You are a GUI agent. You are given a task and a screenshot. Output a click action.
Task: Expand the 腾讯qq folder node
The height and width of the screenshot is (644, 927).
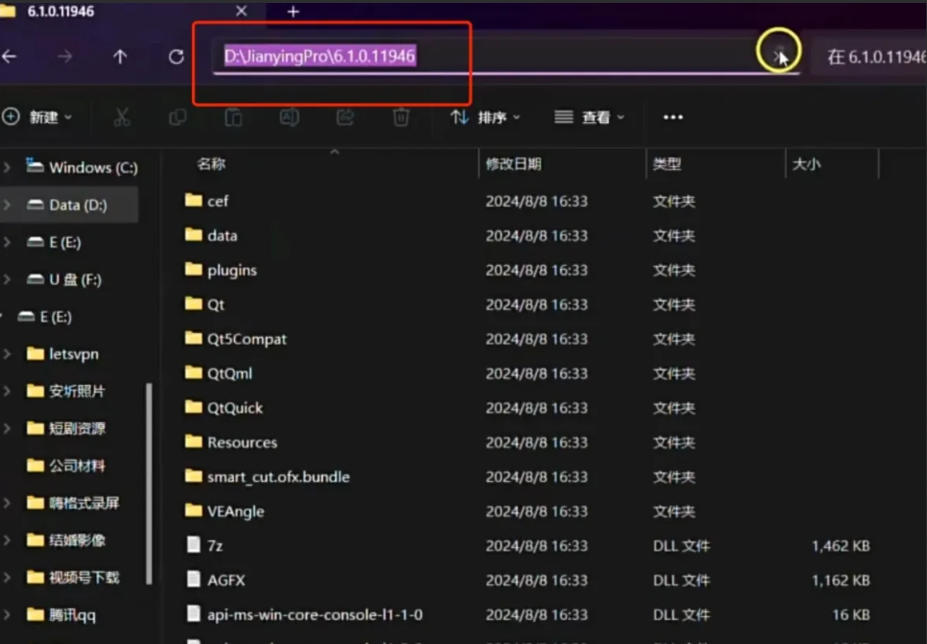[x=7, y=614]
